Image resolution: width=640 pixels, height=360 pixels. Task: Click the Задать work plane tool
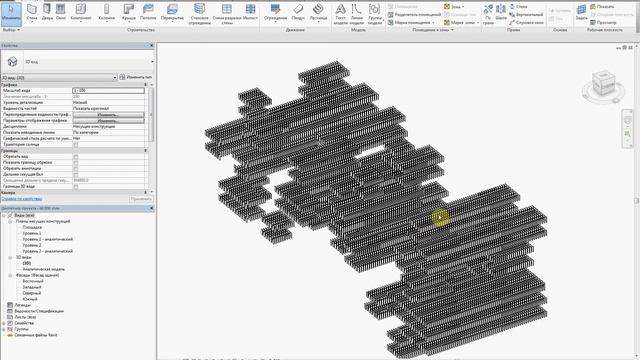click(x=581, y=12)
